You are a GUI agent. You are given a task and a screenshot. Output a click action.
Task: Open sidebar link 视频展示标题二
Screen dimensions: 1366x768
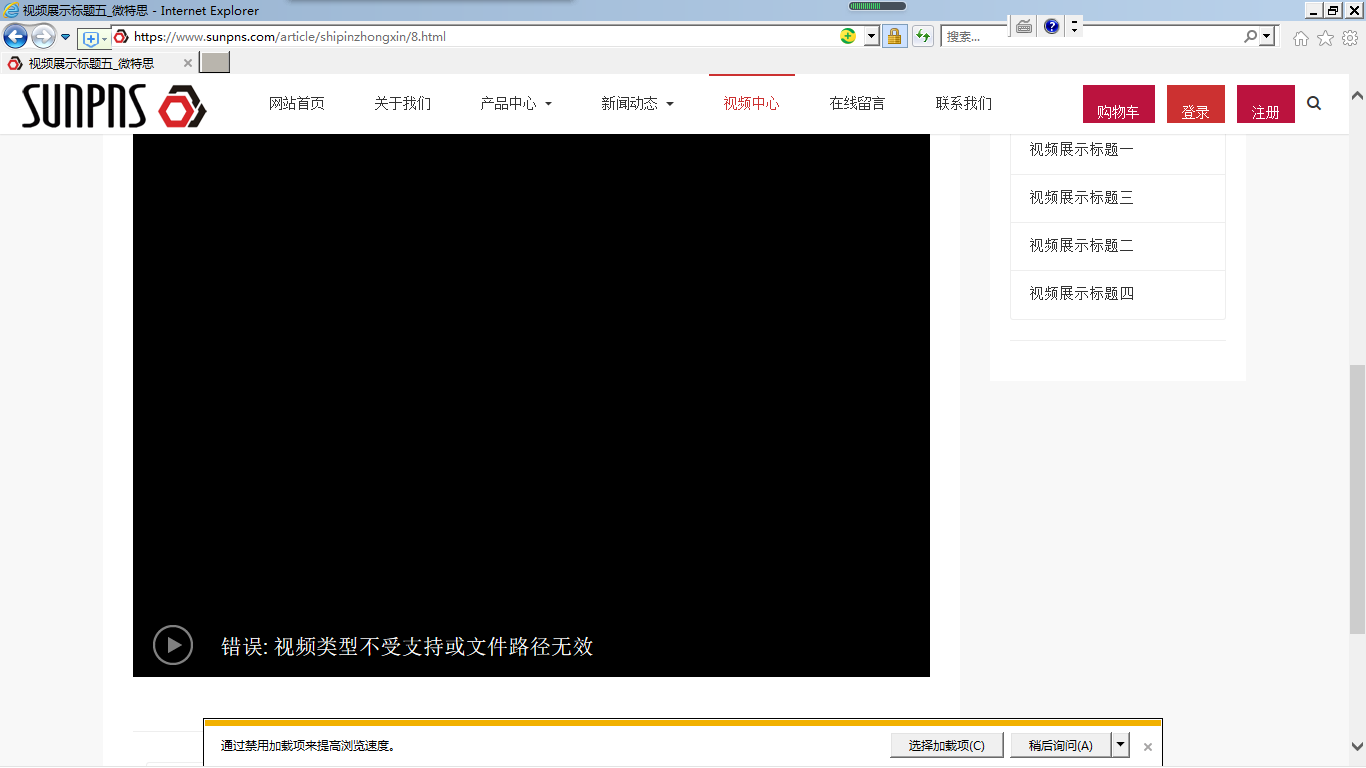point(1081,245)
